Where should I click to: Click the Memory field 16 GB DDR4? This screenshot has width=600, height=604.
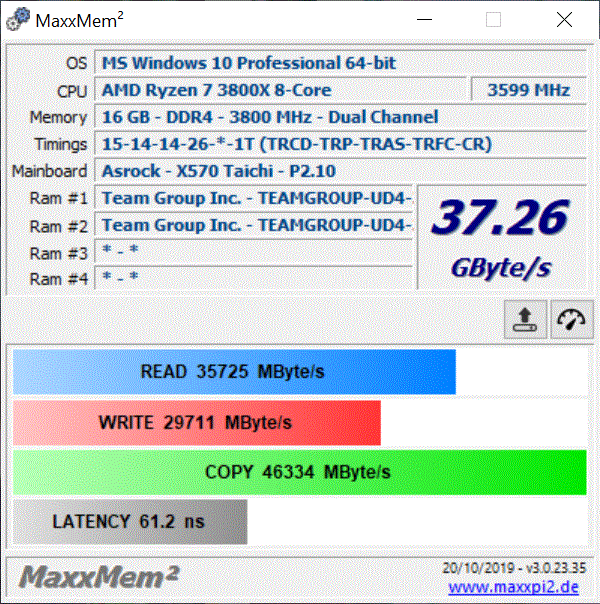pyautogui.click(x=340, y=117)
